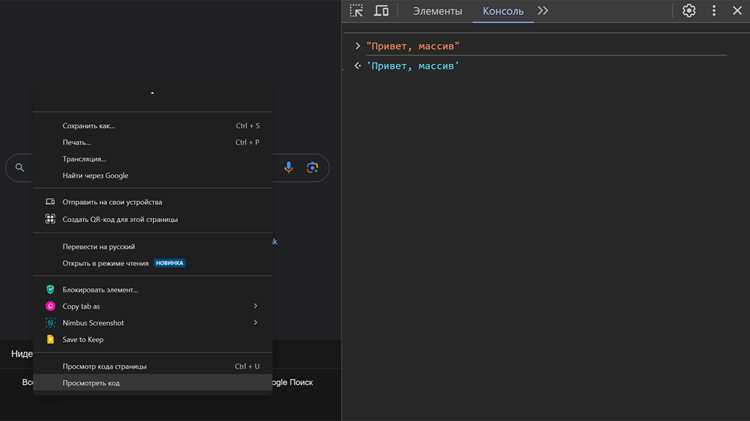Click the send-to-devices icon
Screen dimensions: 750x421
pyautogui.click(x=50, y=202)
